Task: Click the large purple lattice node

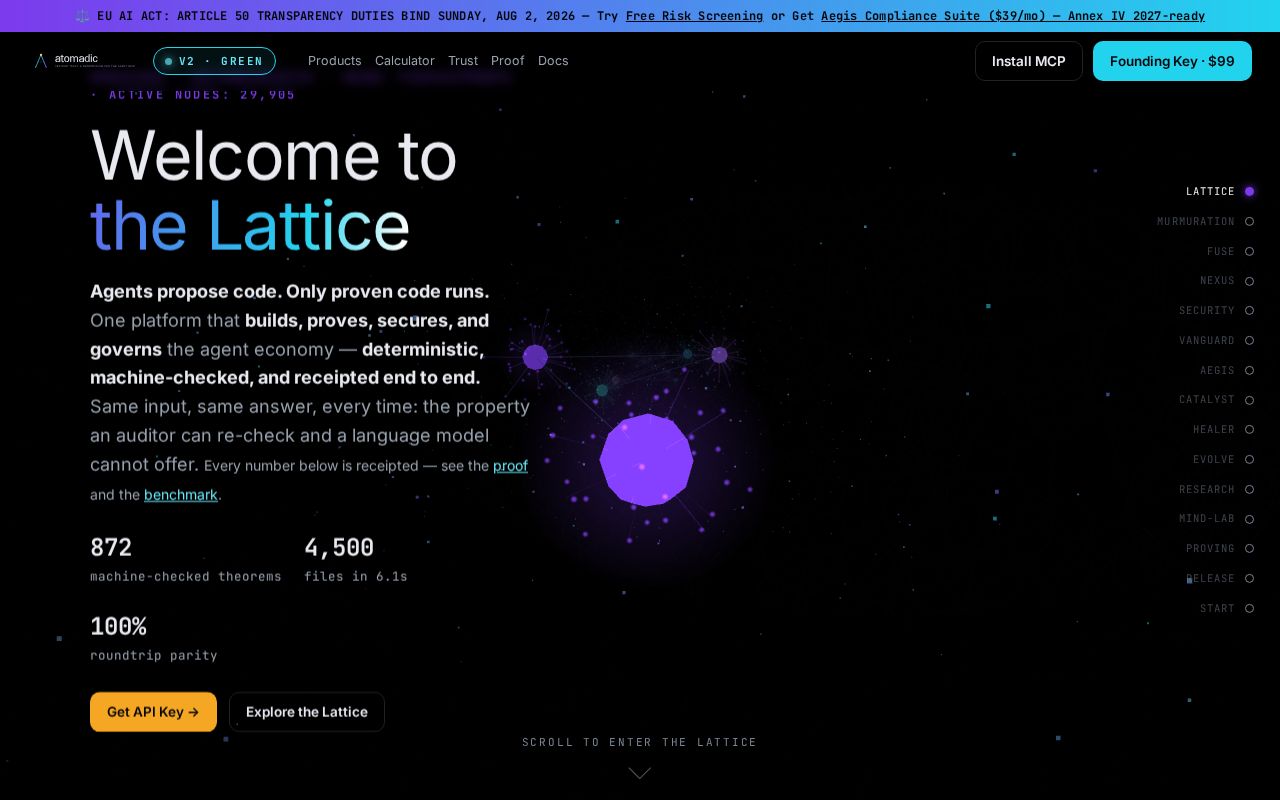Action: coord(646,460)
